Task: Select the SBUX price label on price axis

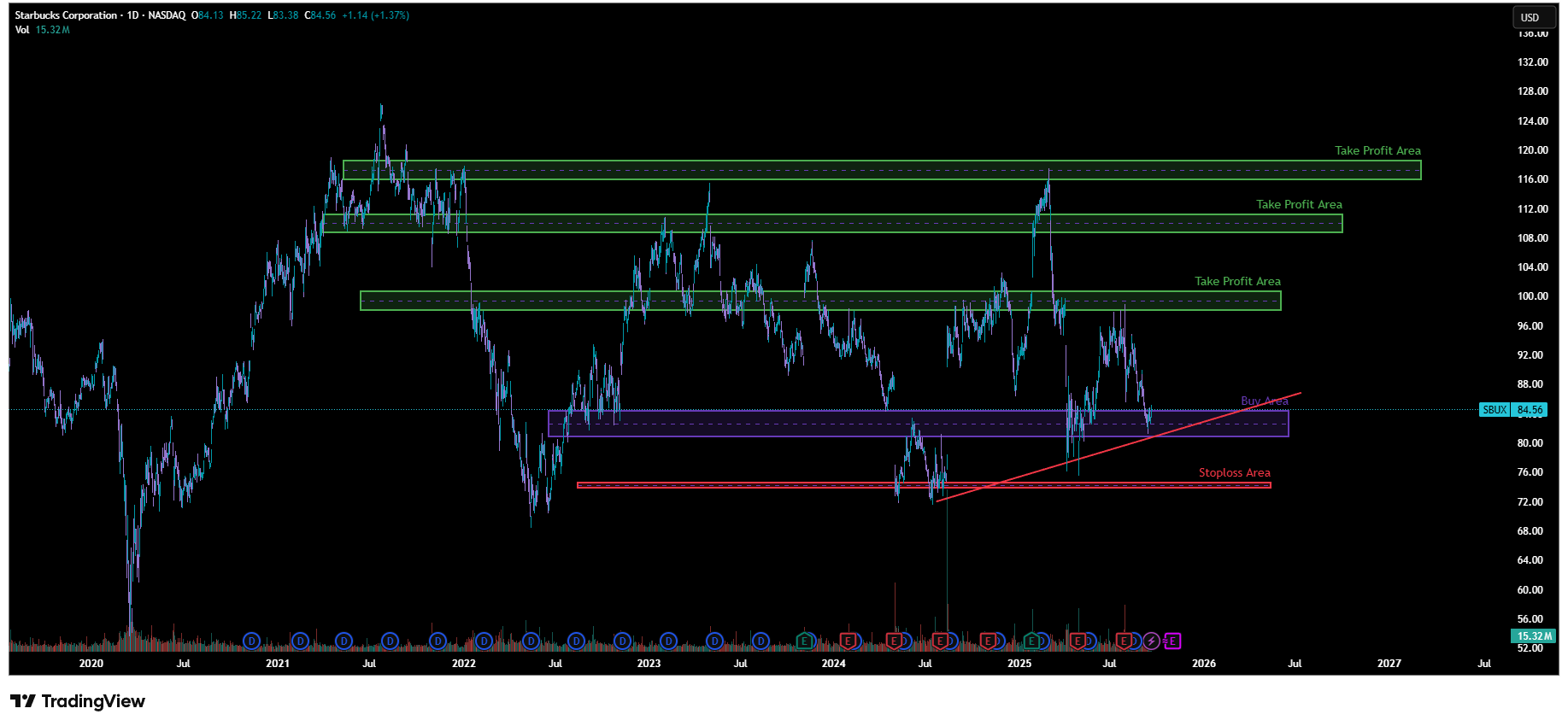Action: (1495, 410)
